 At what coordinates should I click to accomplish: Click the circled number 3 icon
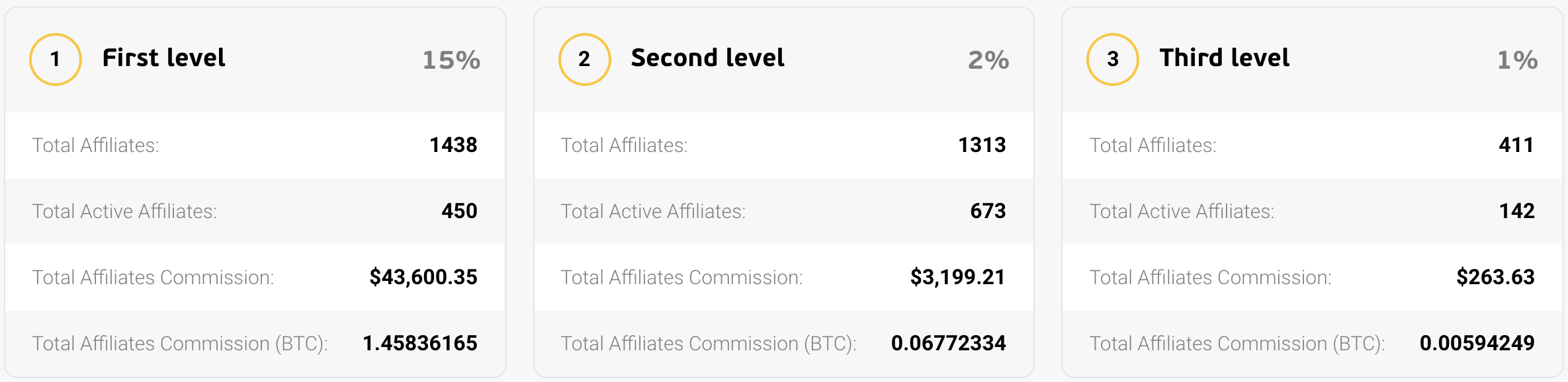[1113, 59]
